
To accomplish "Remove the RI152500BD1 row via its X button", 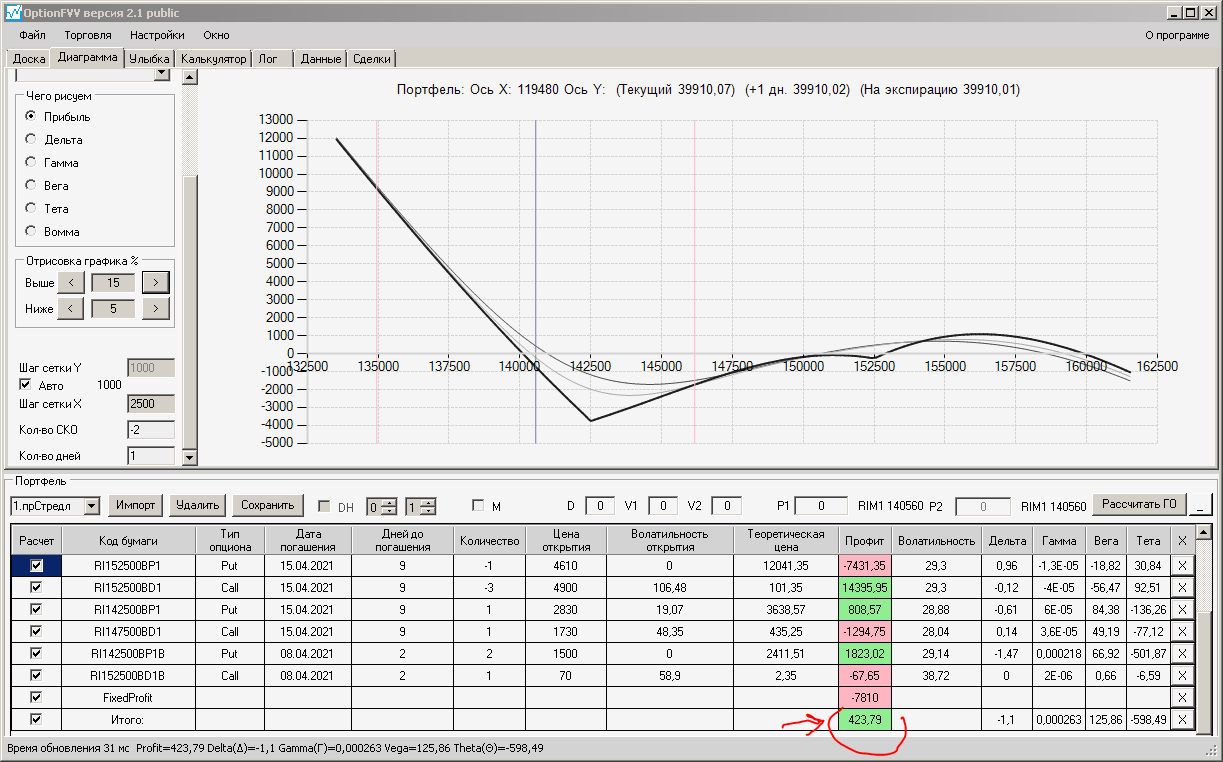I will click(1182, 588).
